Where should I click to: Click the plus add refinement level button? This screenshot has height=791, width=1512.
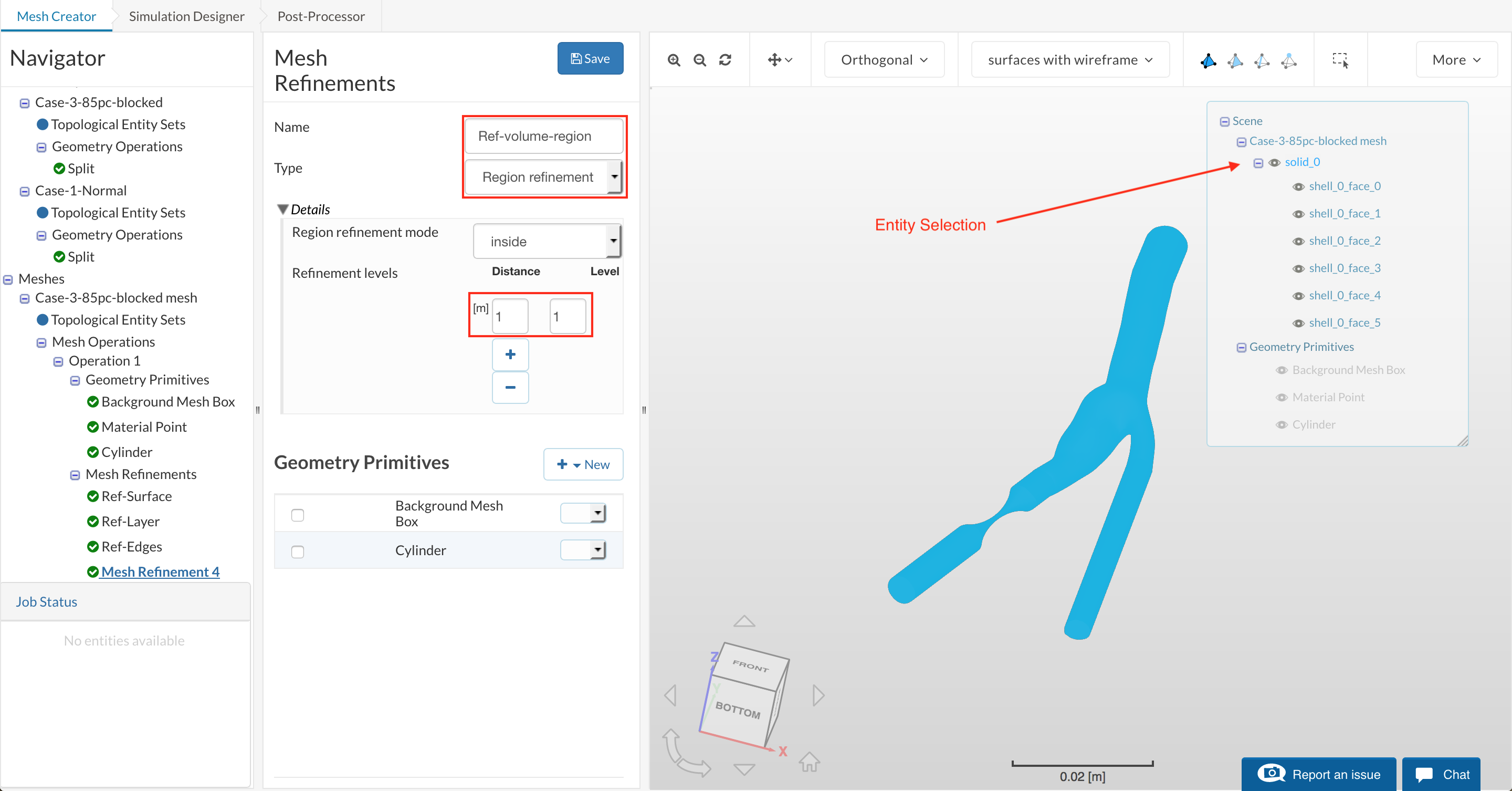pos(509,355)
